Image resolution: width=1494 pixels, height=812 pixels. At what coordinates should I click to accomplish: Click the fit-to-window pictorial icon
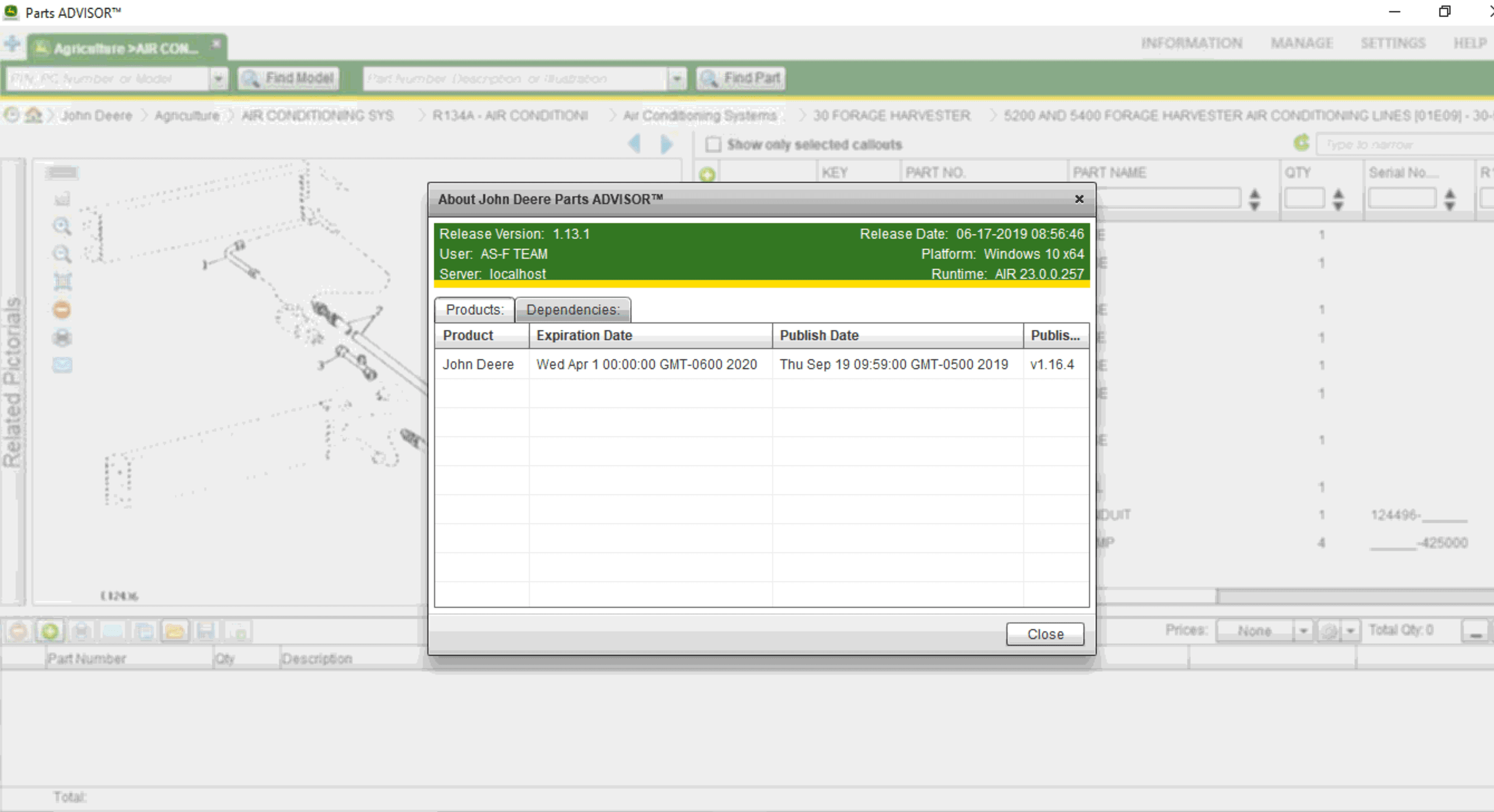pos(62,281)
